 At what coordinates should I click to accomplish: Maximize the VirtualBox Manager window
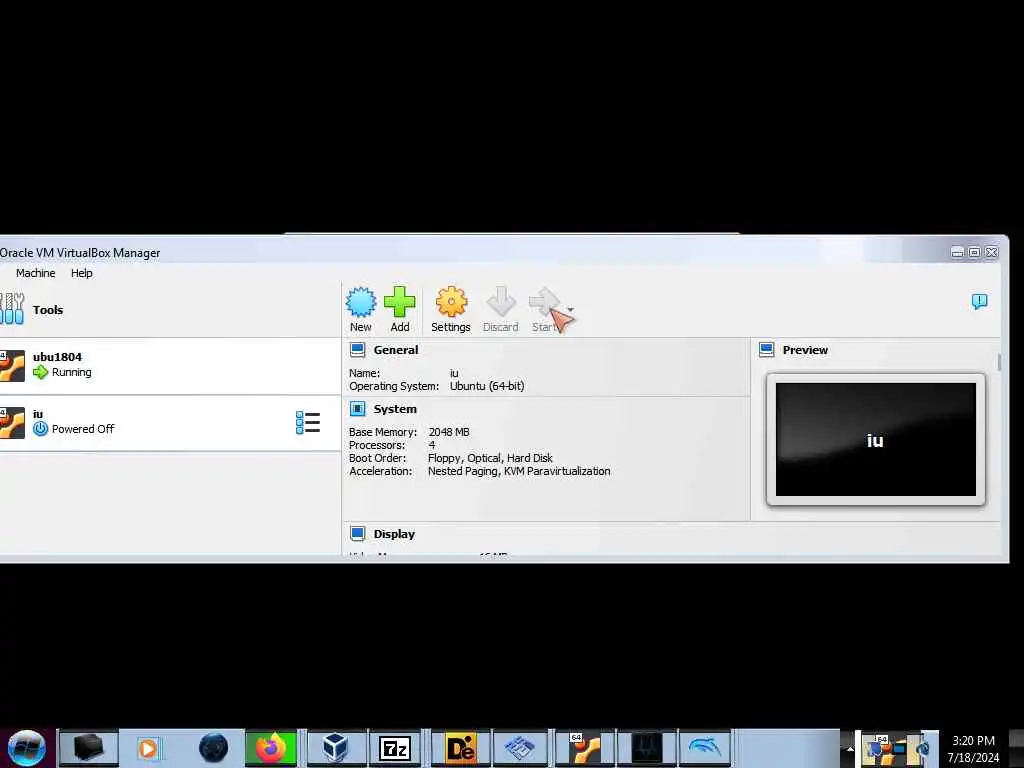[974, 252]
